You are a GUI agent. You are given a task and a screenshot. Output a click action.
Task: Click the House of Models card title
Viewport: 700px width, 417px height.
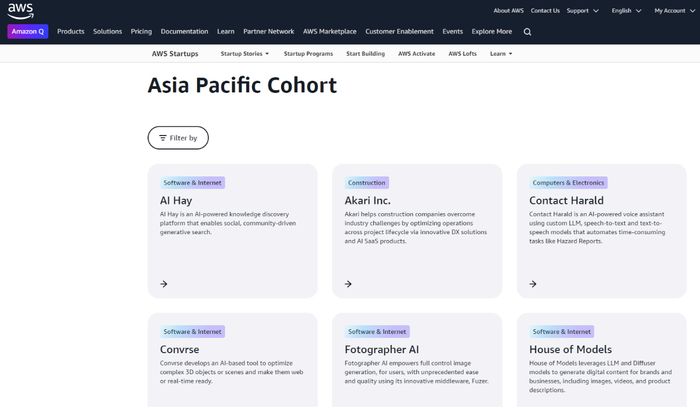pyautogui.click(x=571, y=350)
